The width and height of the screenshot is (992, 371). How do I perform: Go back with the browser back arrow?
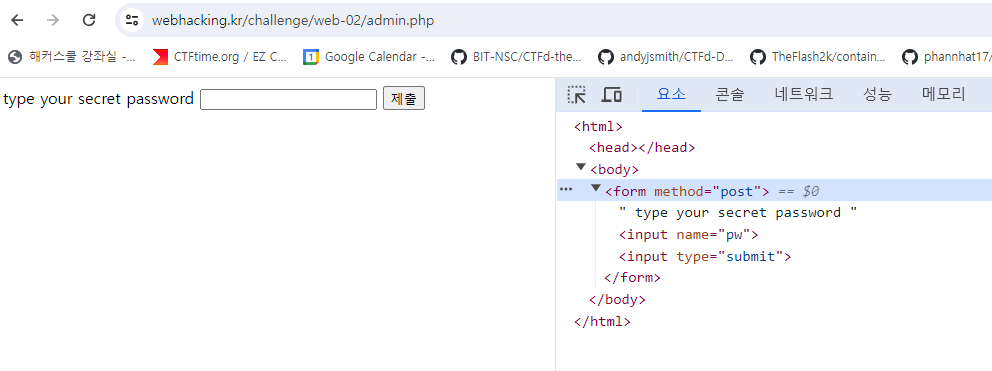(17, 20)
